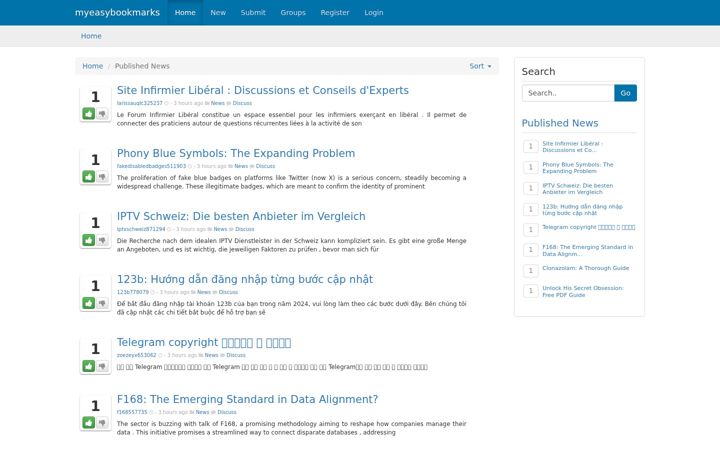Open sidebar link Clonazolam: A Thorough Guide
Image resolution: width=720 pixels, height=450 pixels.
(x=586, y=268)
